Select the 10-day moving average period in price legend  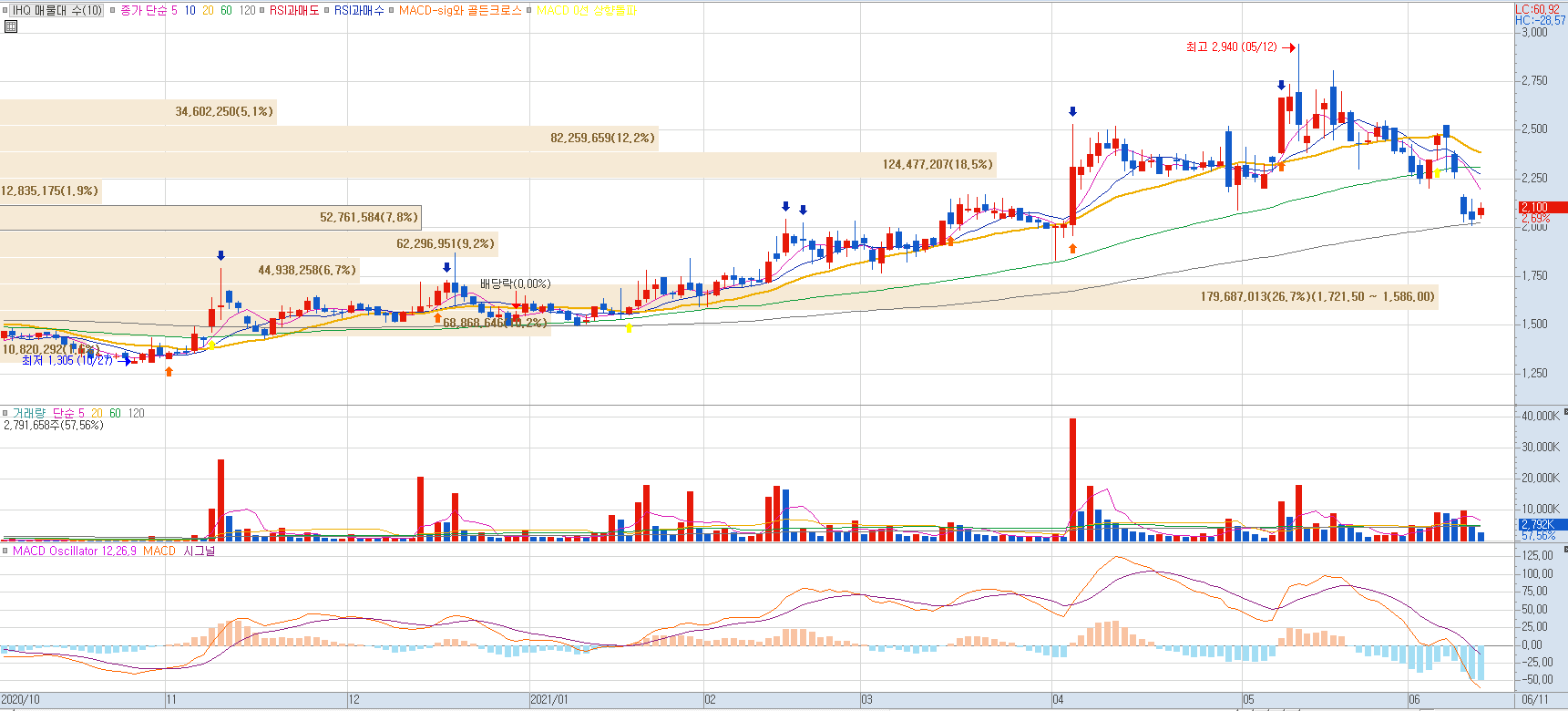click(x=190, y=11)
